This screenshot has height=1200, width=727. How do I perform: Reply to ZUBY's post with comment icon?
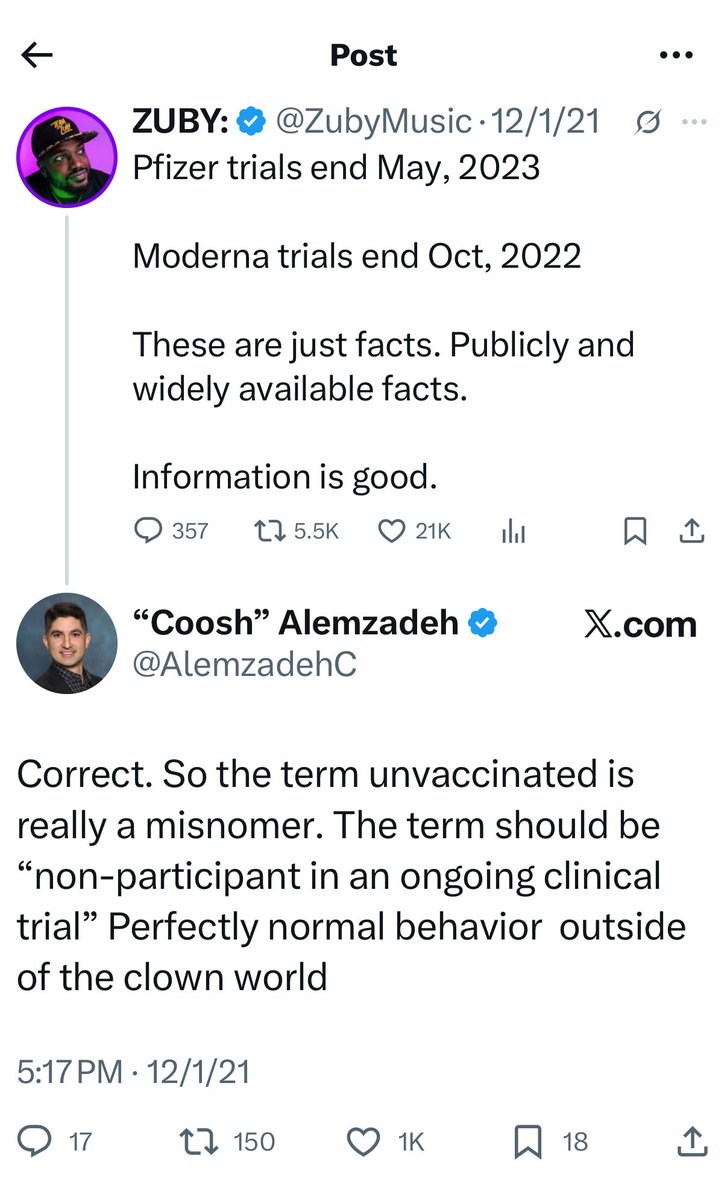point(147,531)
